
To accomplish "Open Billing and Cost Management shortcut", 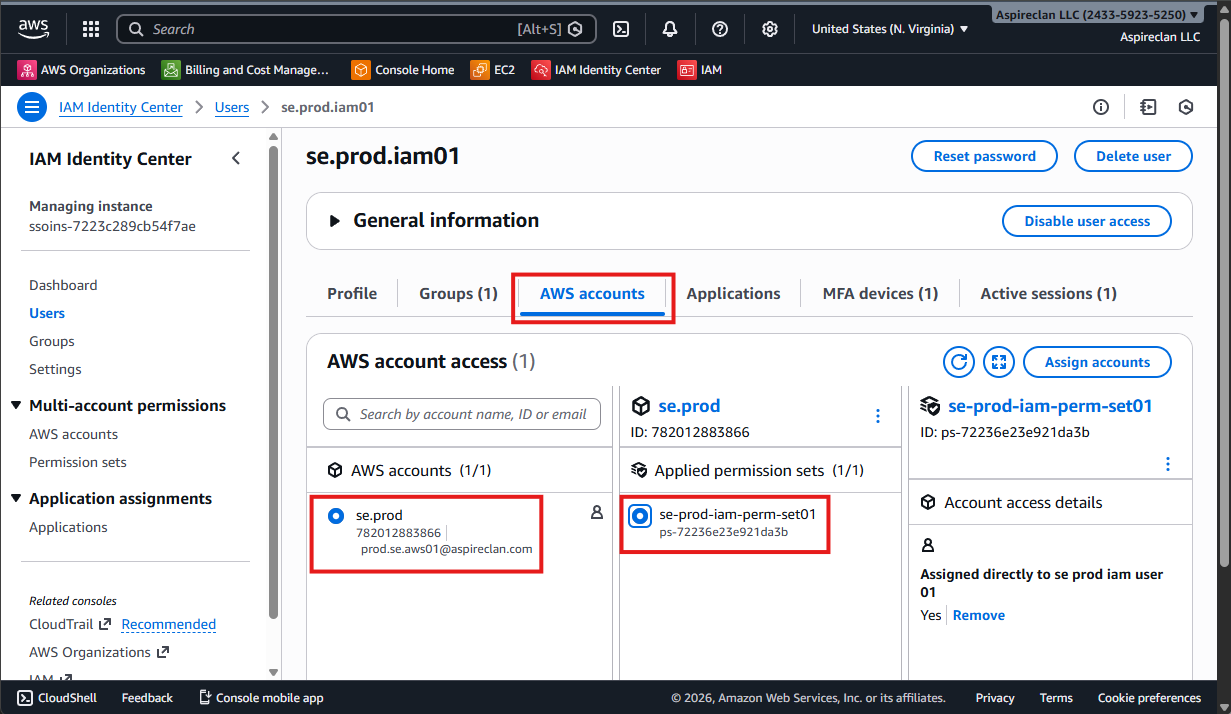I will pyautogui.click(x=246, y=70).
